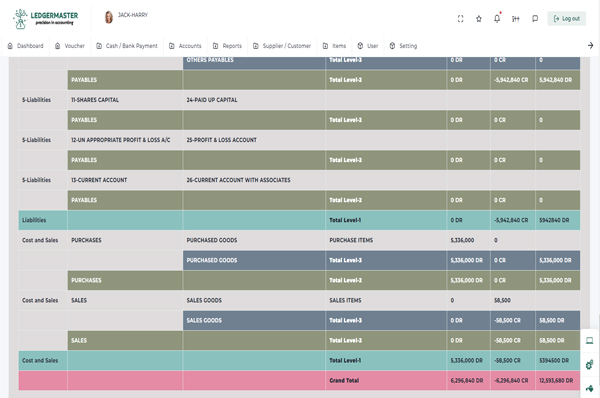Click the -6,296,840 CR grand total credit

pos(511,380)
